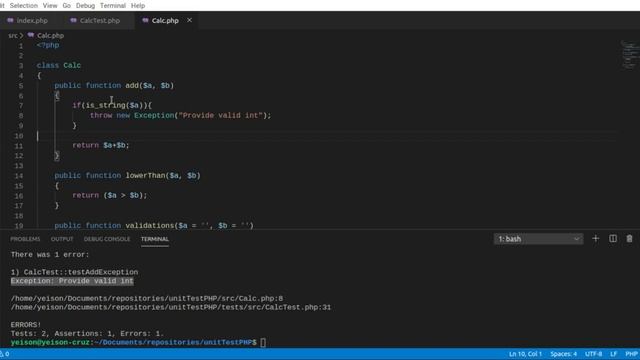Click the PHP file icon on index.php tab
This screenshot has height=360, width=640.
(x=10, y=20)
